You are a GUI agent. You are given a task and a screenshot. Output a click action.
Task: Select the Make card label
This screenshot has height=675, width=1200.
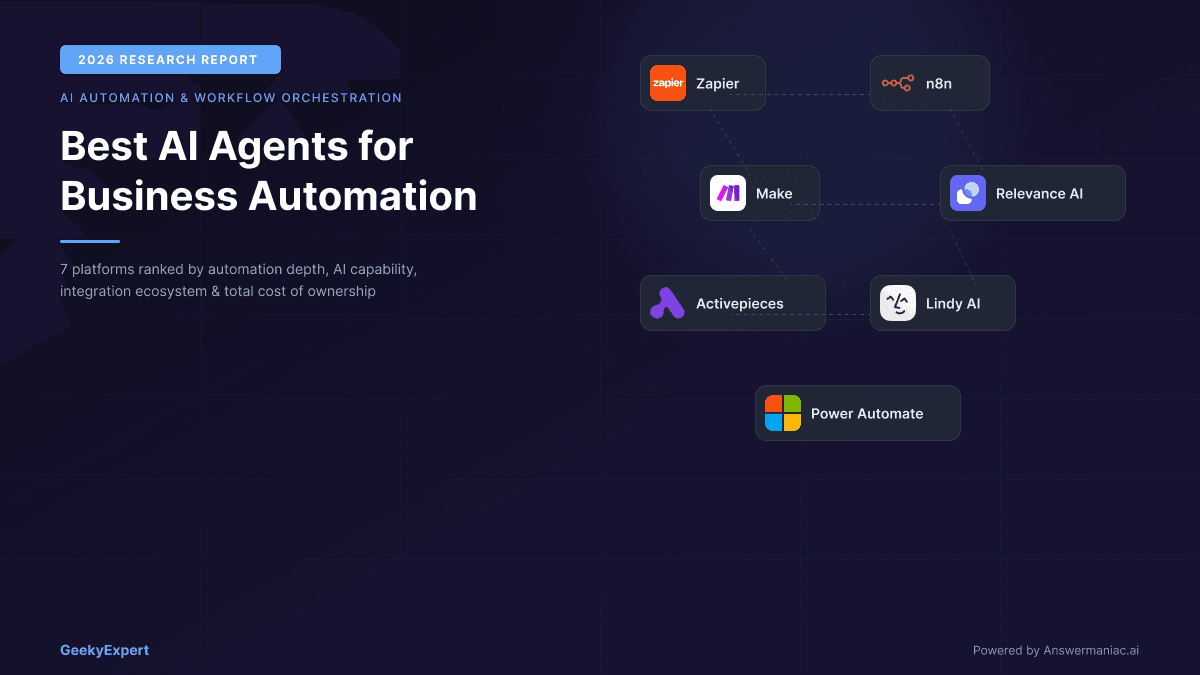click(x=774, y=193)
